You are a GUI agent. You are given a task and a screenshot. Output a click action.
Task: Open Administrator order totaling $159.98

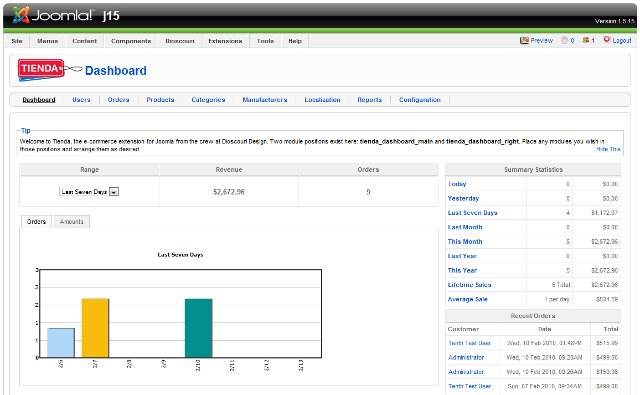466,371
